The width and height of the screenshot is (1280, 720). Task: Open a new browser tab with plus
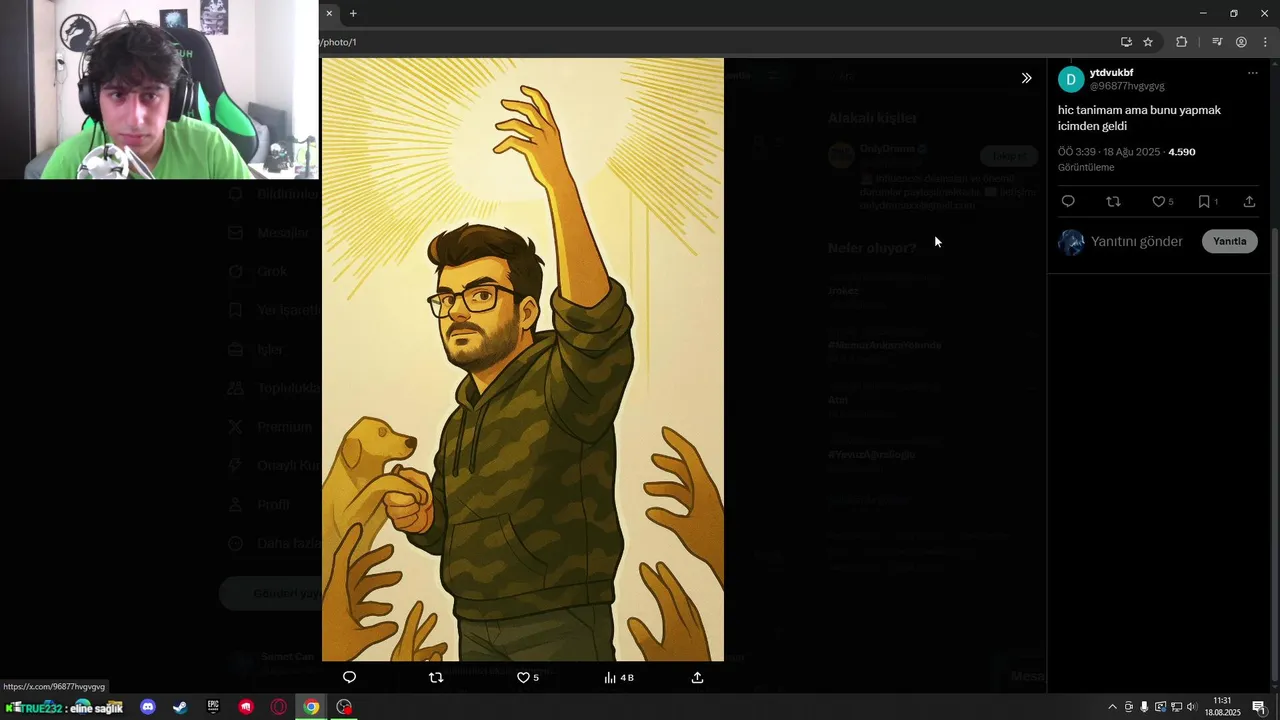pyautogui.click(x=353, y=13)
